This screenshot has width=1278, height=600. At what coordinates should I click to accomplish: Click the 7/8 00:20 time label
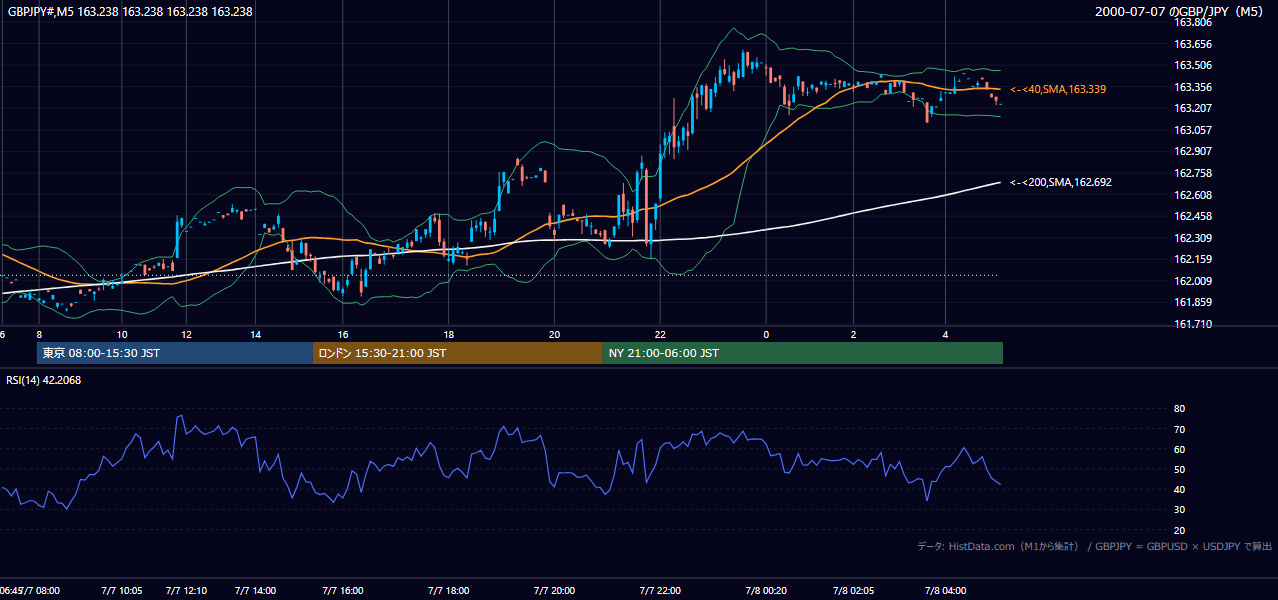click(766, 590)
